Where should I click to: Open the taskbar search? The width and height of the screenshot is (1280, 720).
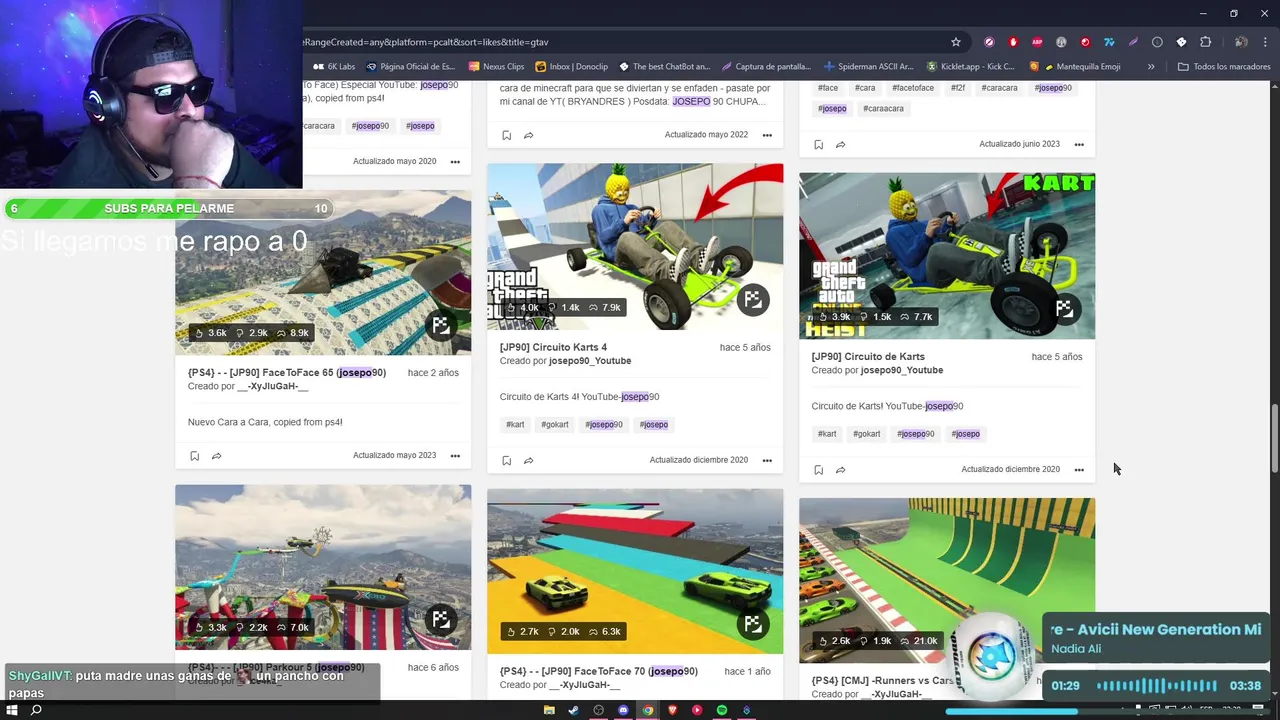tap(36, 710)
